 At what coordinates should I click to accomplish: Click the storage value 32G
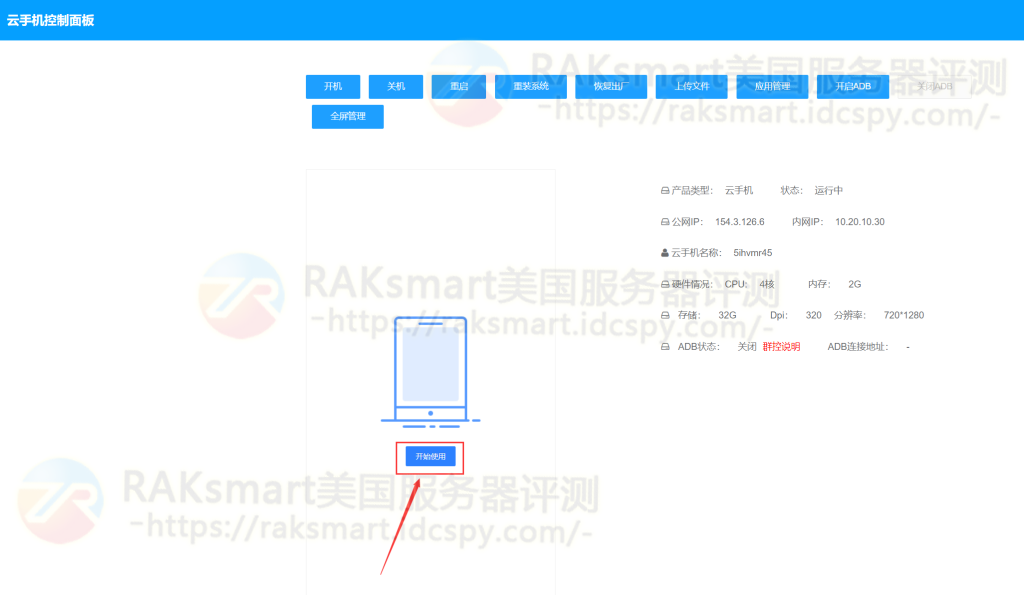727,315
